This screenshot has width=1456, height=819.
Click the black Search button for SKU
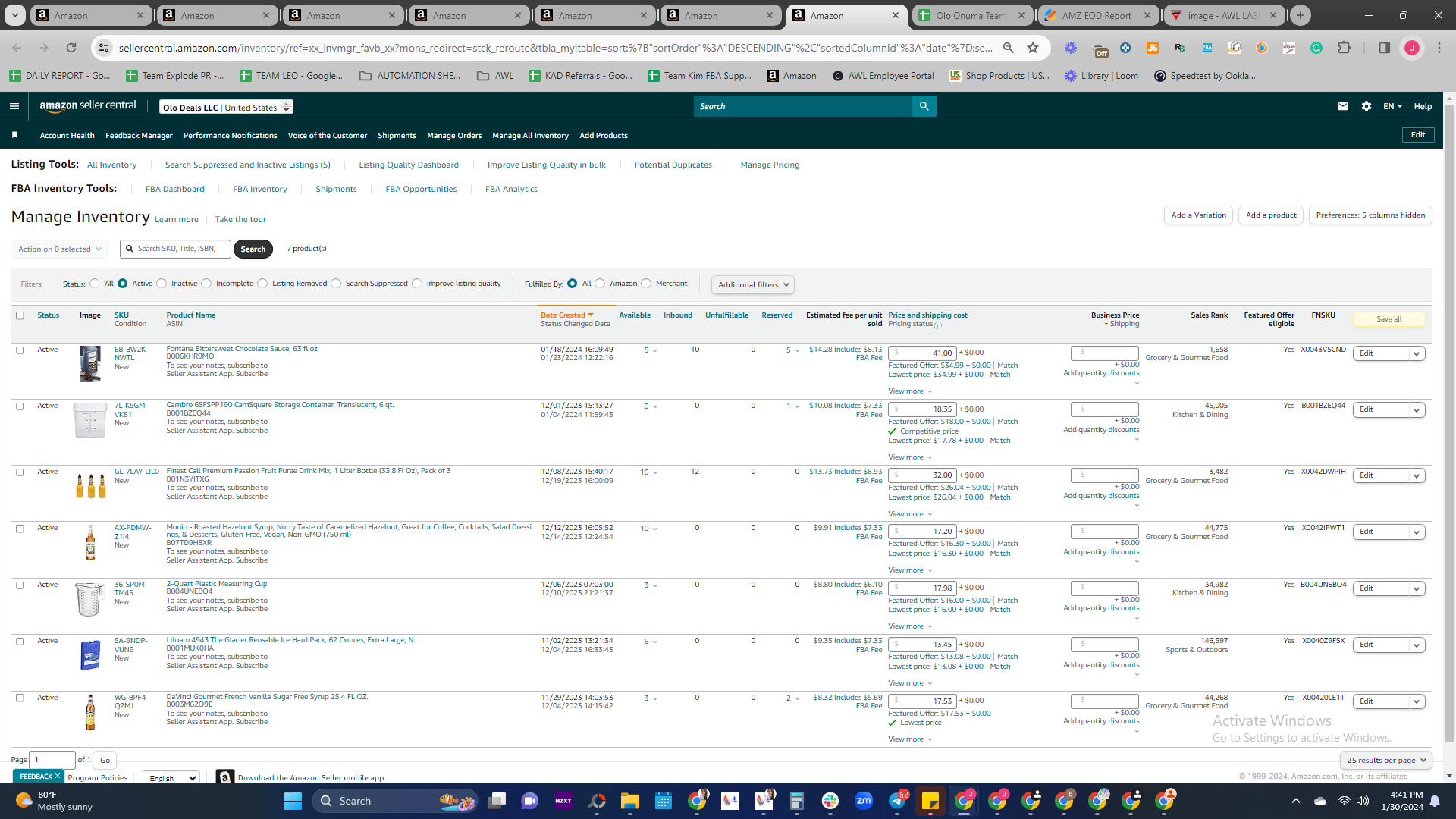[x=253, y=249]
